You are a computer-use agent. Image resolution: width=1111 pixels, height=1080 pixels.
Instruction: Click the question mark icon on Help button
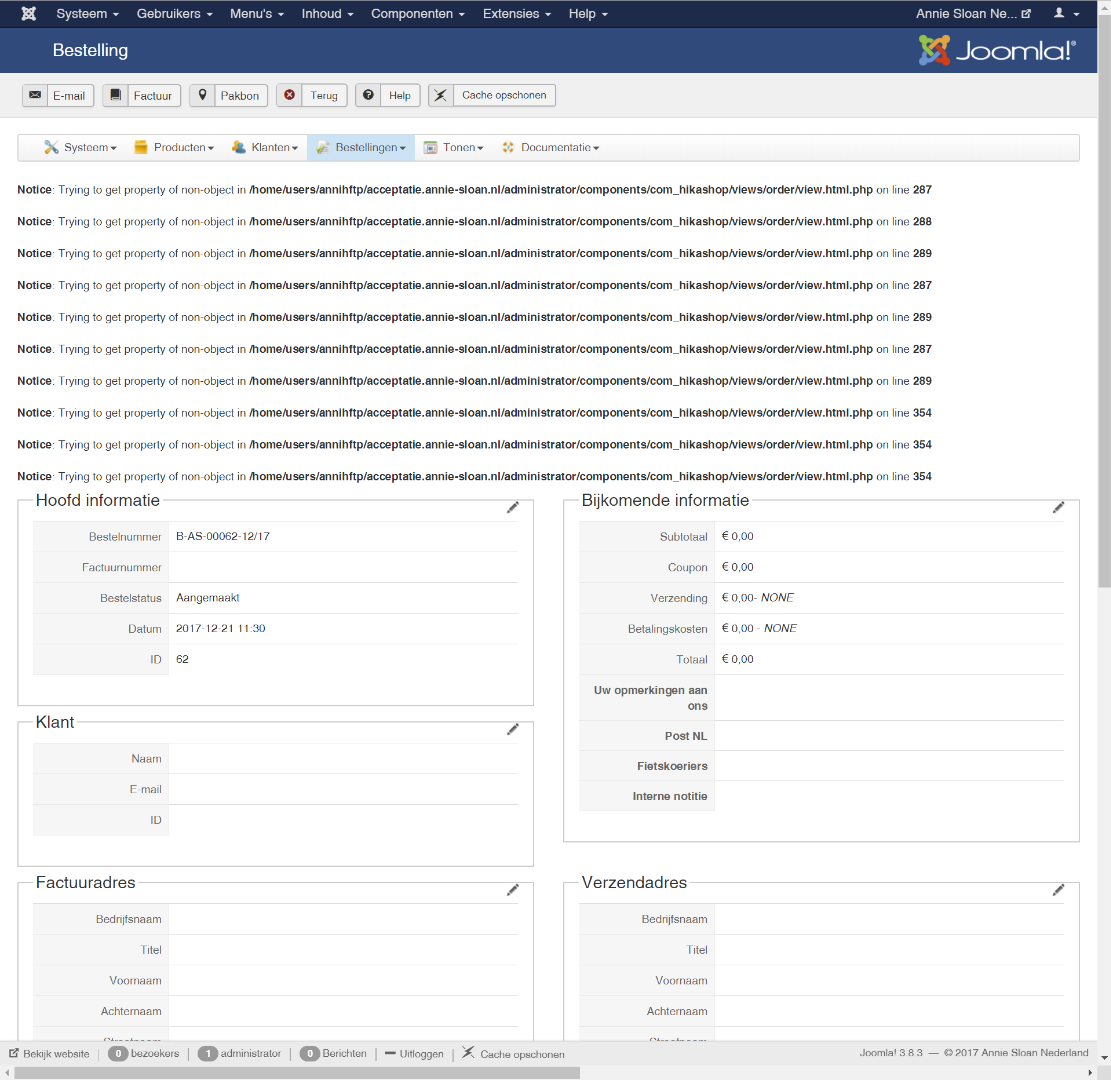[x=368, y=95]
